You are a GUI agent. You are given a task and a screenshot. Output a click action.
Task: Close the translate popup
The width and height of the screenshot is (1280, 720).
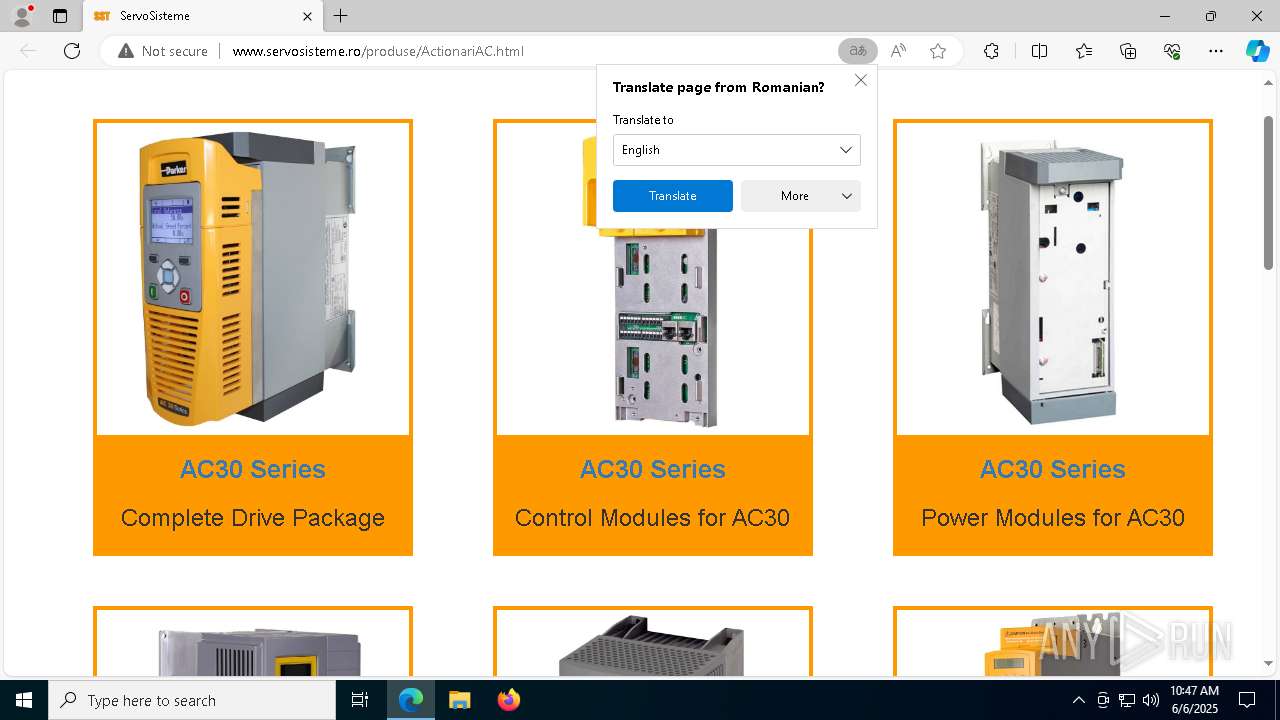(861, 80)
